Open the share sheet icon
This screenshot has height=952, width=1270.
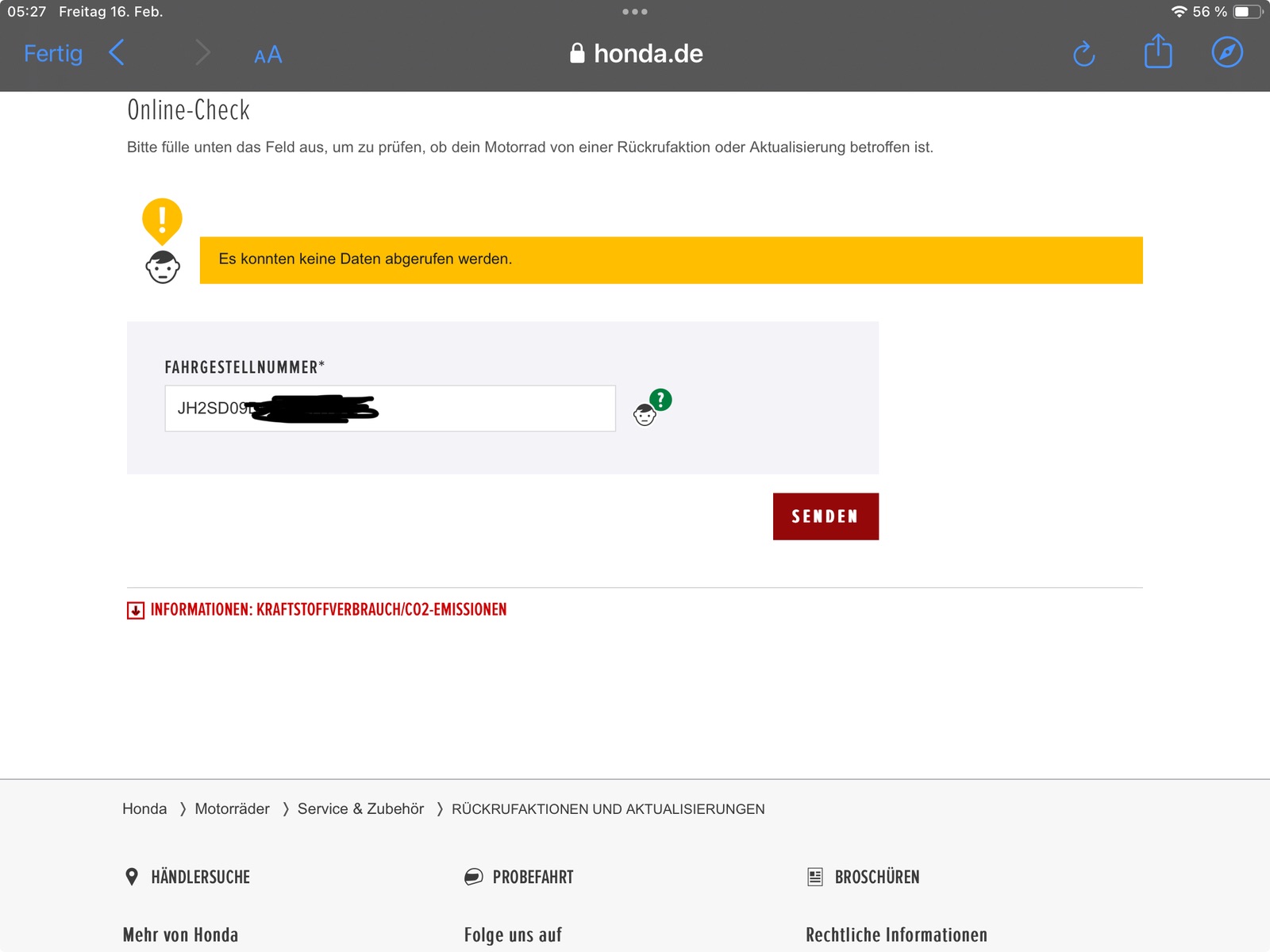pyautogui.click(x=1158, y=52)
